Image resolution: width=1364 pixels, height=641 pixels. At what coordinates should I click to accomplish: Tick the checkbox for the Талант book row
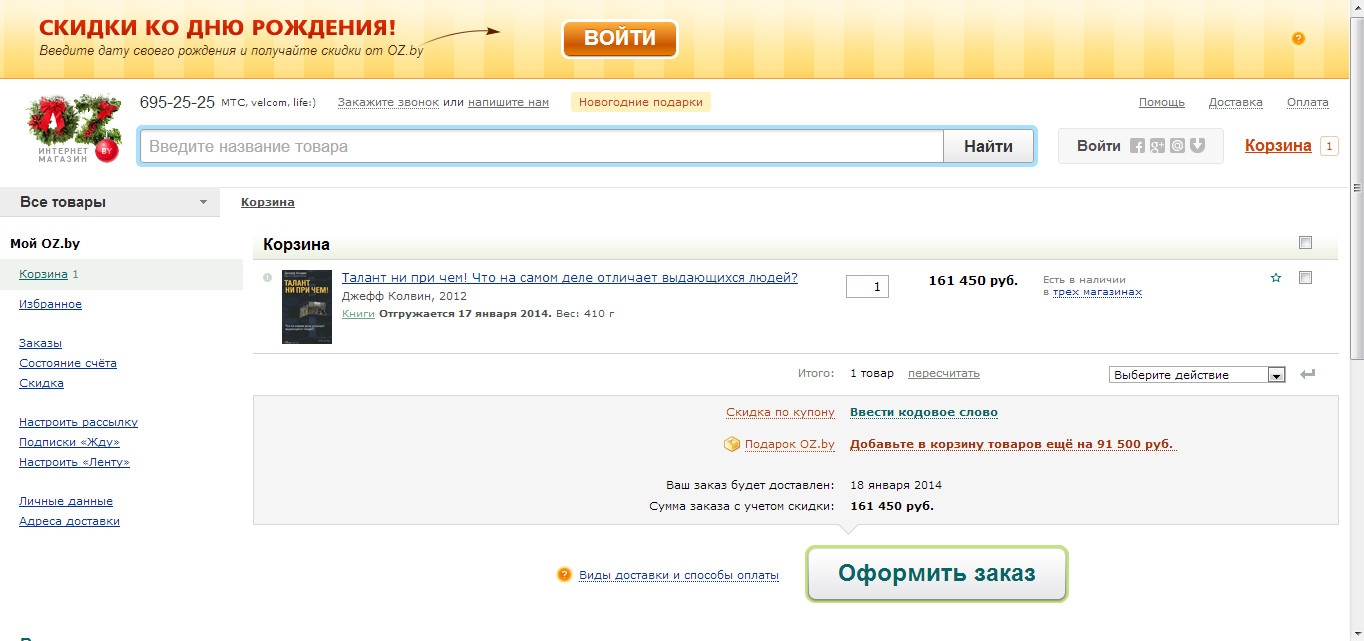[x=1305, y=278]
